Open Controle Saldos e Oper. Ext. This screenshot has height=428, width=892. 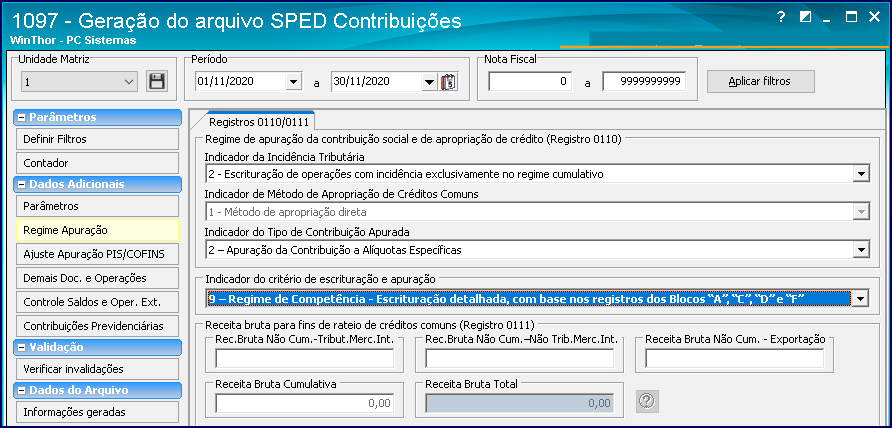(x=97, y=302)
